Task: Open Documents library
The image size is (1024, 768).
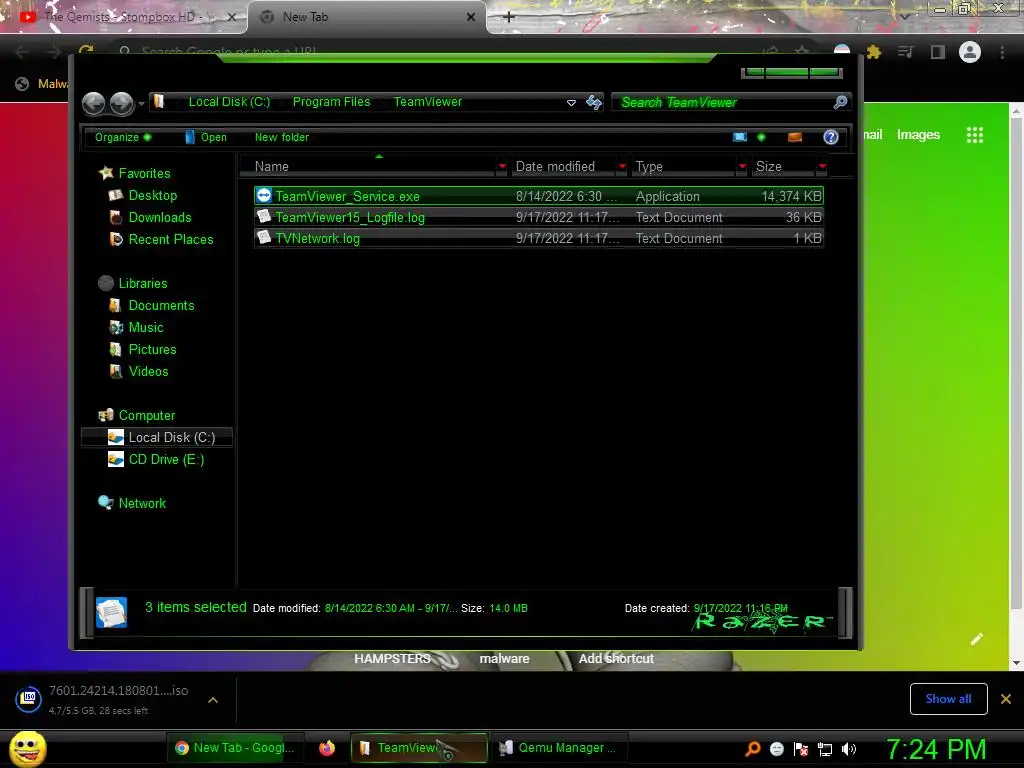Action: pos(161,306)
